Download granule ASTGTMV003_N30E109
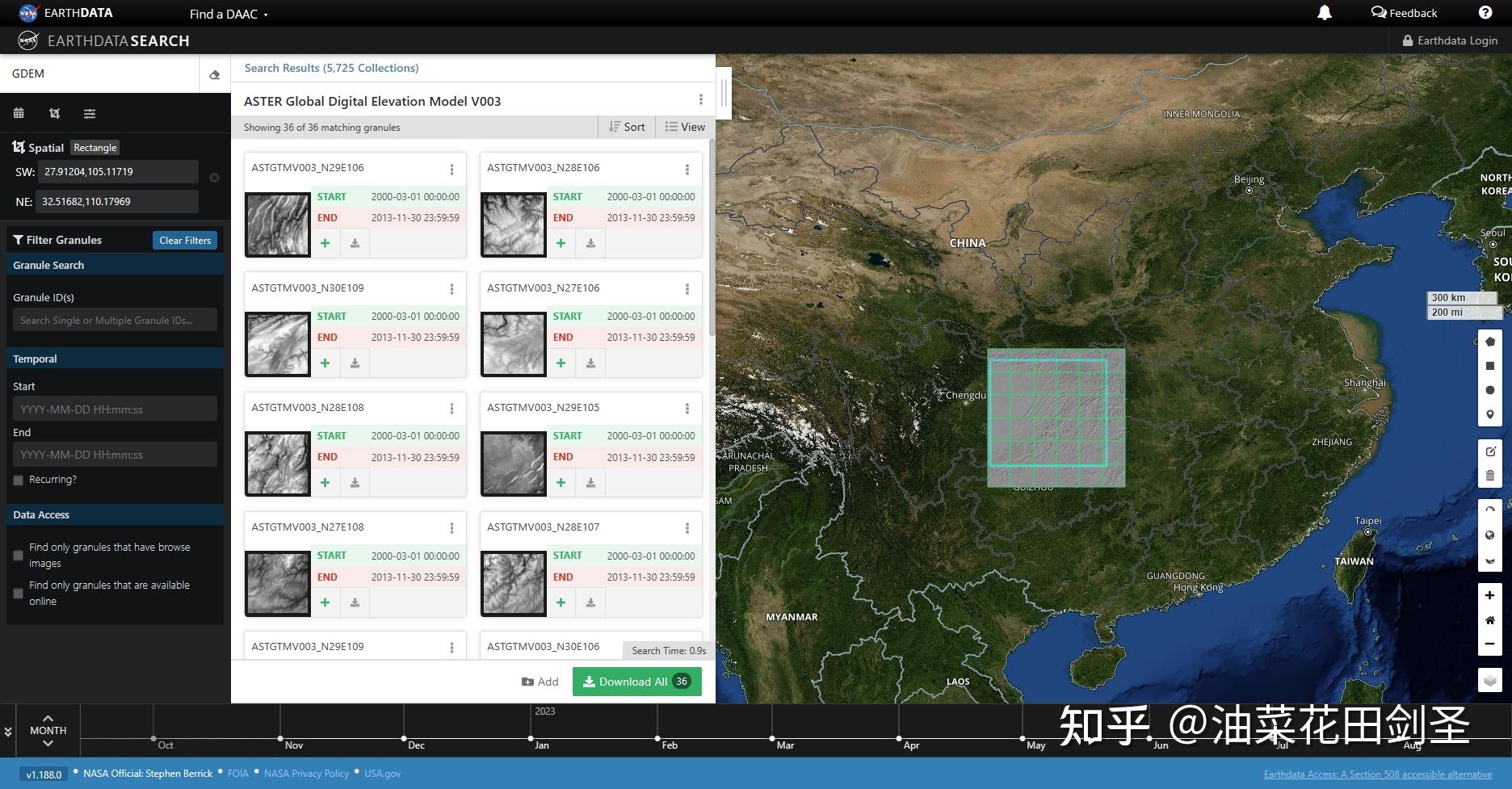The width and height of the screenshot is (1512, 789). [355, 363]
